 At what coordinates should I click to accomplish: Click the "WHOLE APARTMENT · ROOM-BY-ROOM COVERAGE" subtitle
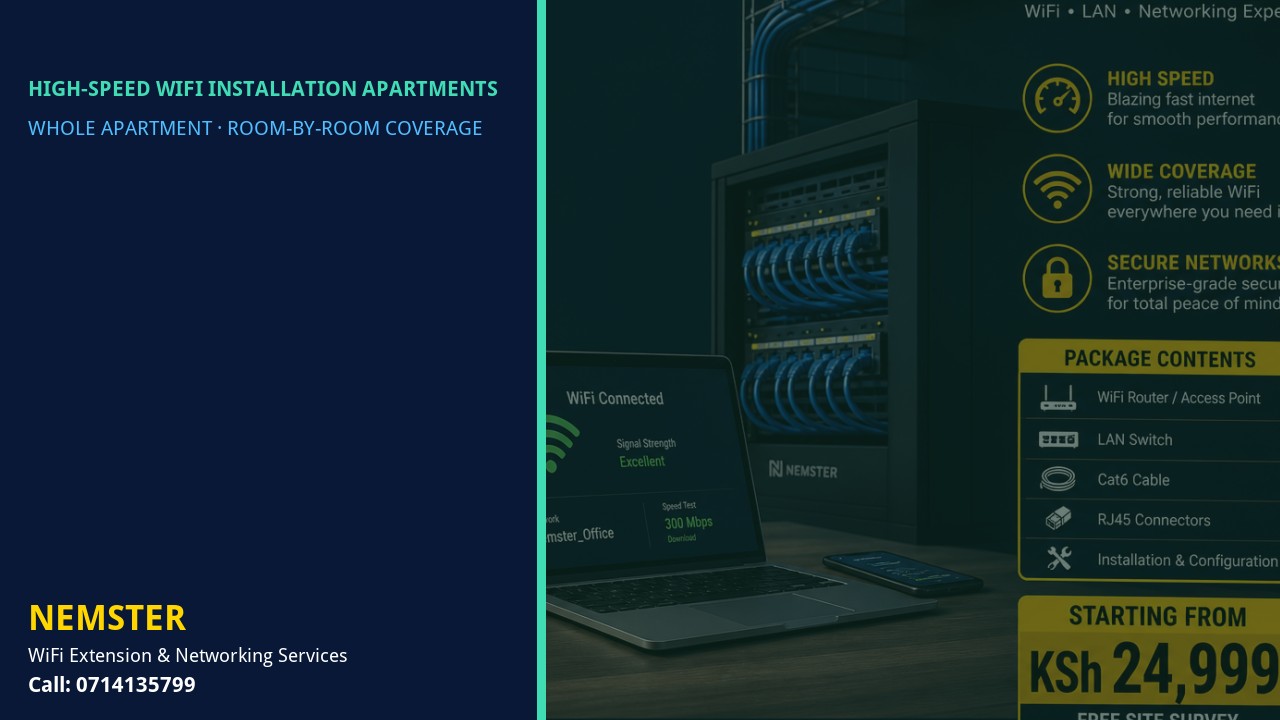(x=255, y=128)
